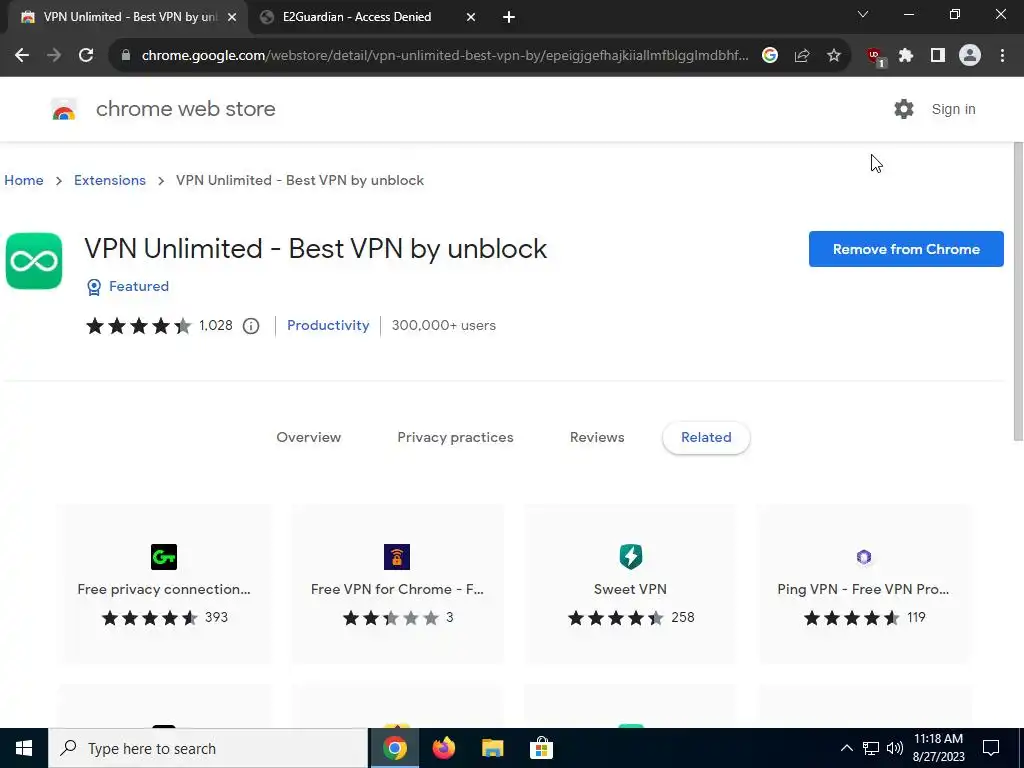Open Sweet VPN title text
Screen dimensions: 1024x768
pyautogui.click(x=630, y=589)
